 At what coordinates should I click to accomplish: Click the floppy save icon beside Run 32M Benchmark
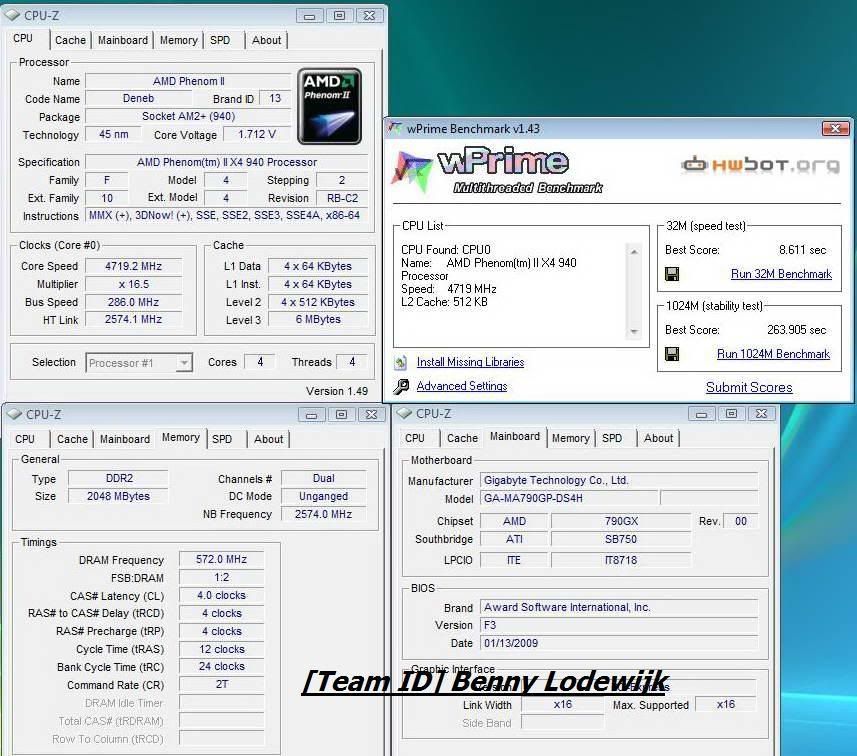pos(672,274)
